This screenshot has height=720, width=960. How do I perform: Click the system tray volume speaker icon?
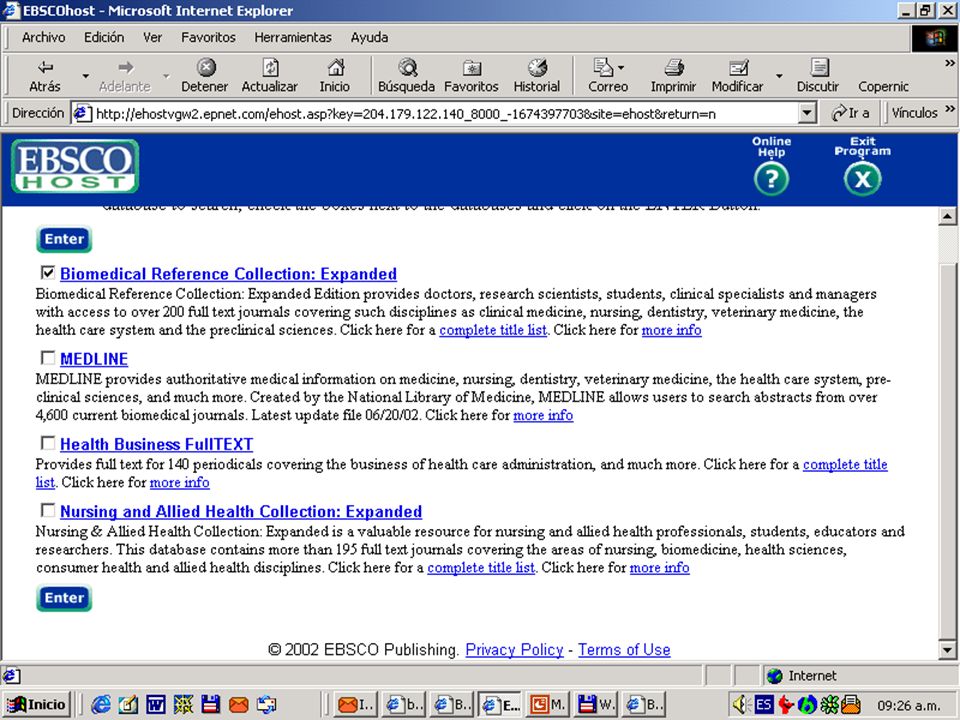click(x=740, y=705)
